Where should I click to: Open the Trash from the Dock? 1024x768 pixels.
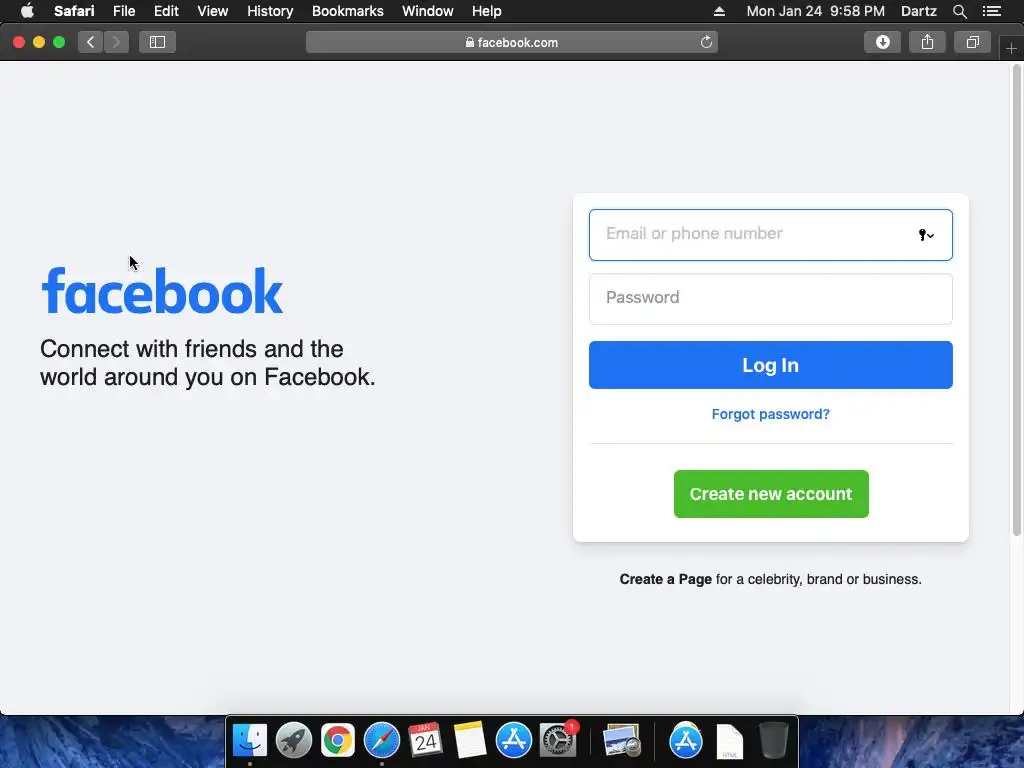(x=774, y=741)
